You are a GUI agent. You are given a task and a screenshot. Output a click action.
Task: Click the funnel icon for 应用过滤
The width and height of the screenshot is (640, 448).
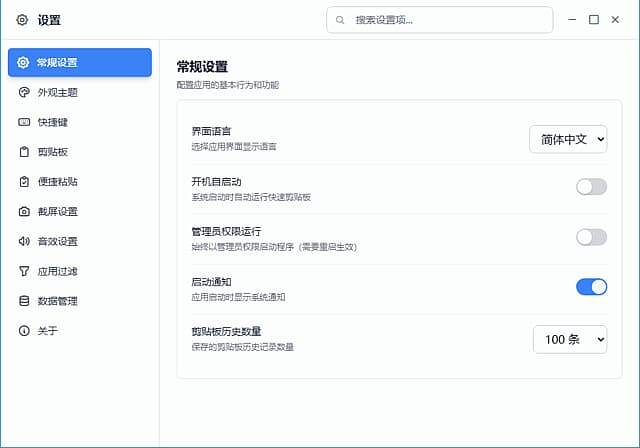pos(24,271)
